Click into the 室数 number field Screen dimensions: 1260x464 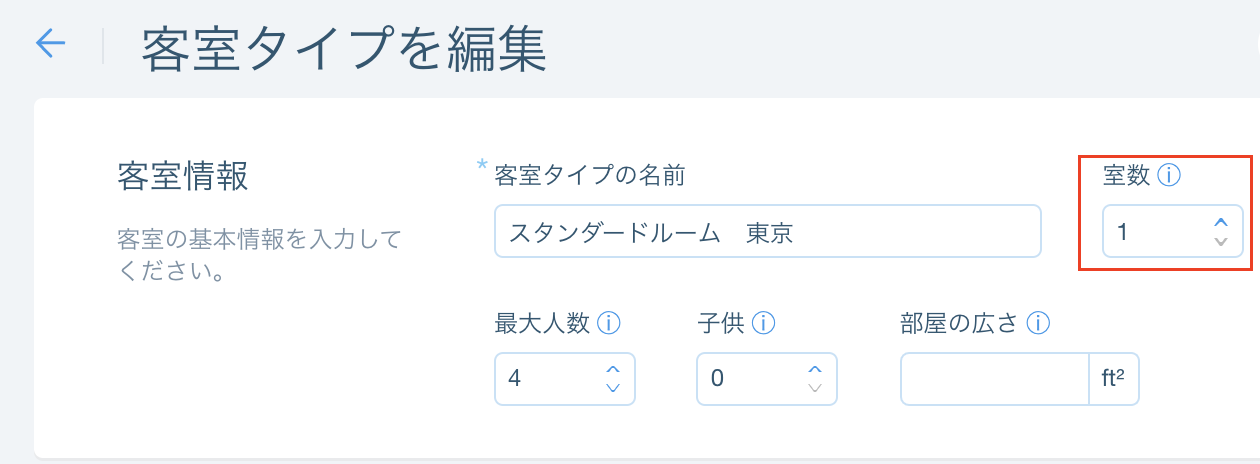[1173, 232]
